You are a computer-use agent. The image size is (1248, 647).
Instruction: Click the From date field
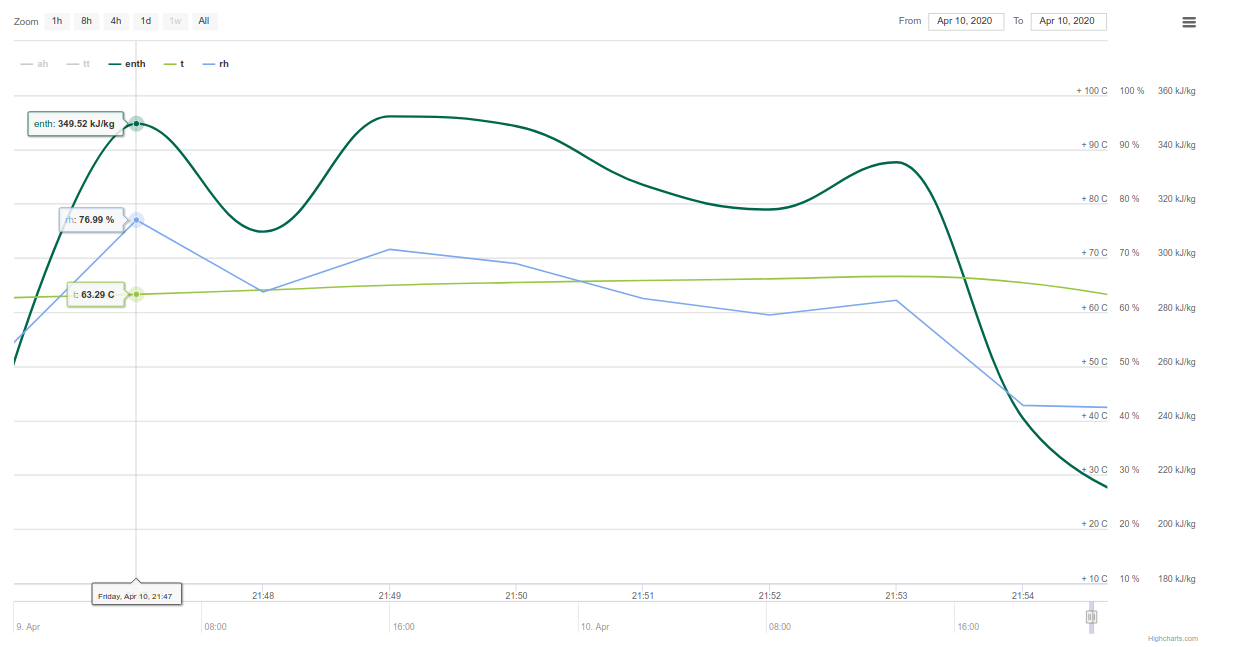(966, 21)
